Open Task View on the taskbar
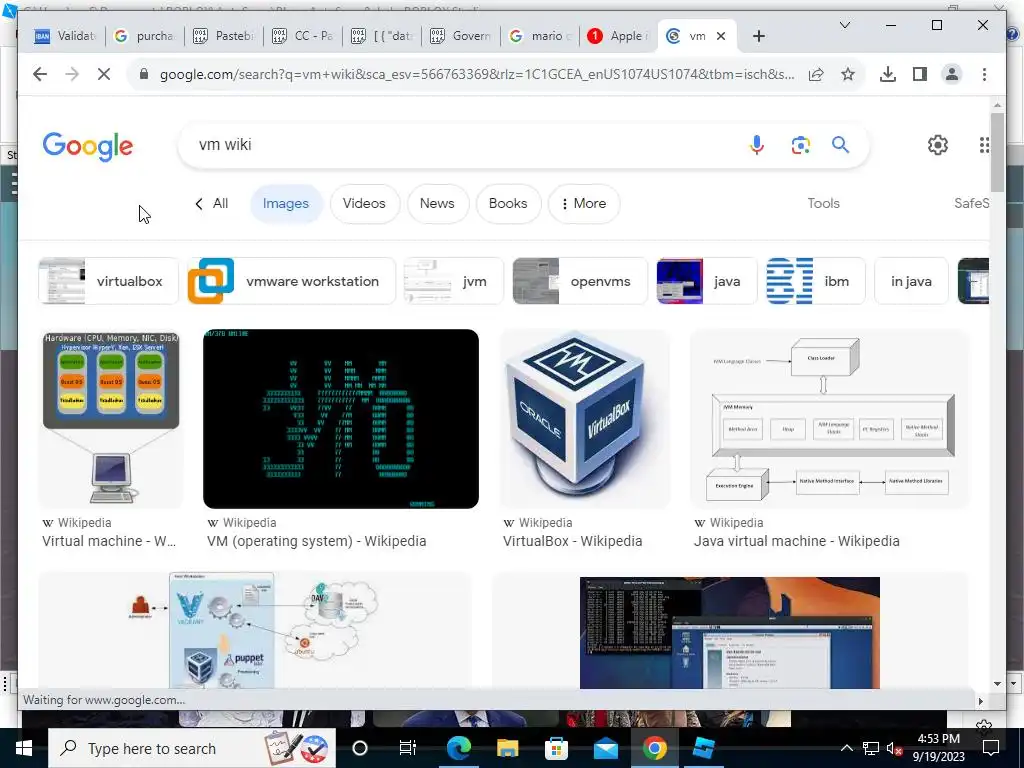The height and width of the screenshot is (768, 1024). [x=408, y=748]
